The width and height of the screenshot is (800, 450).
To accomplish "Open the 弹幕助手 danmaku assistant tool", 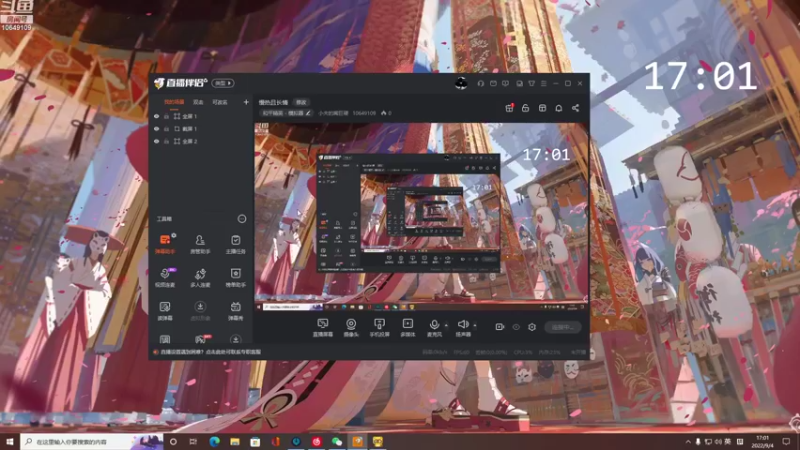I will [165, 244].
